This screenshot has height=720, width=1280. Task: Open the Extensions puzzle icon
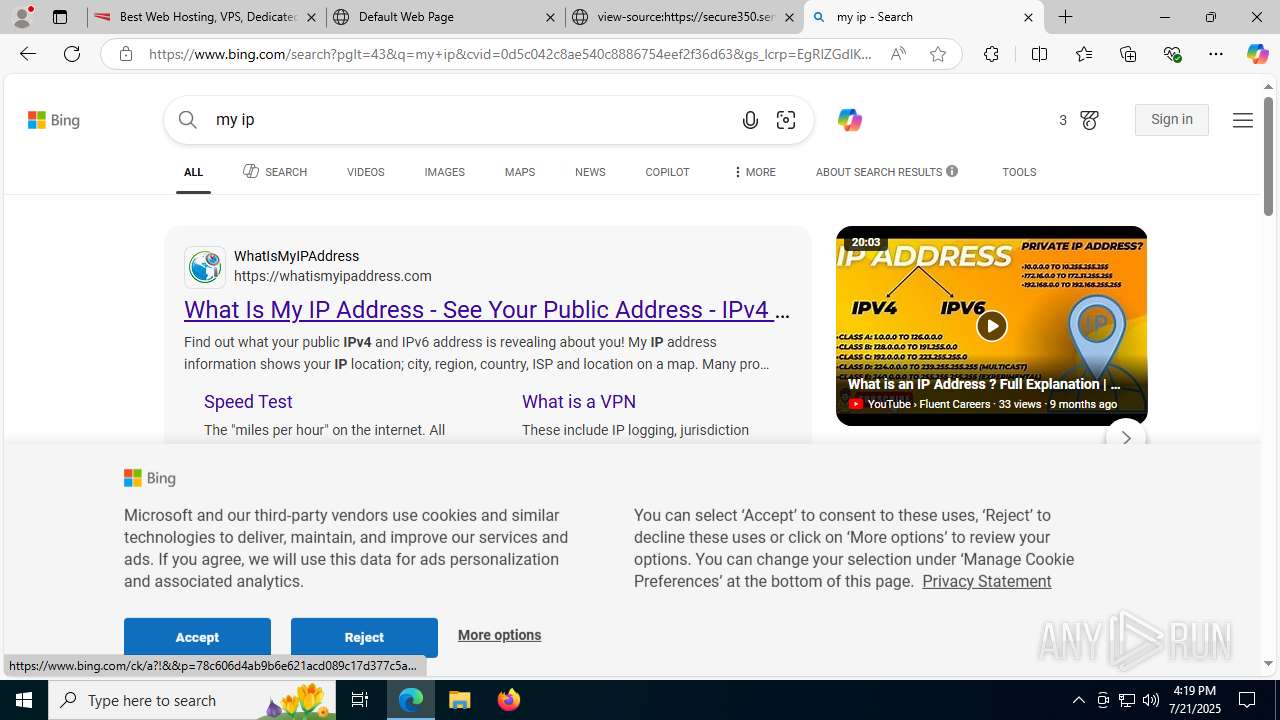[x=991, y=54]
